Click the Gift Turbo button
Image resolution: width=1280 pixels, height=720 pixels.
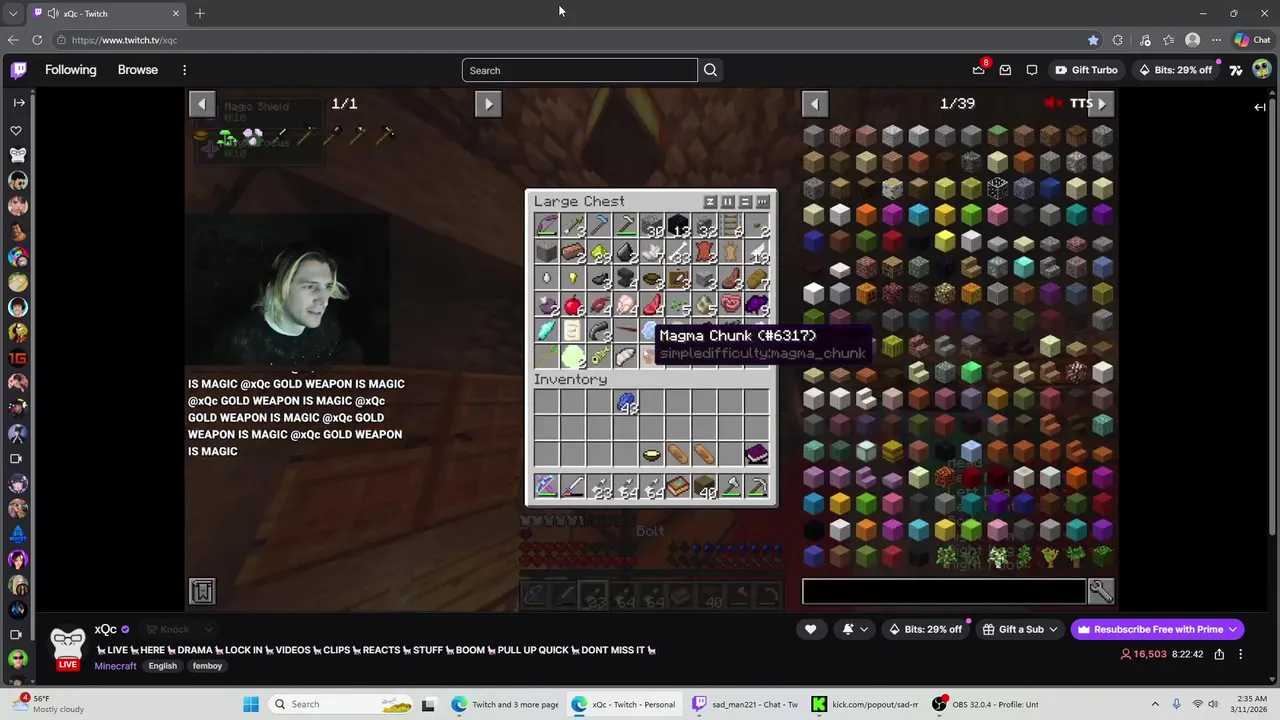tap(1086, 70)
